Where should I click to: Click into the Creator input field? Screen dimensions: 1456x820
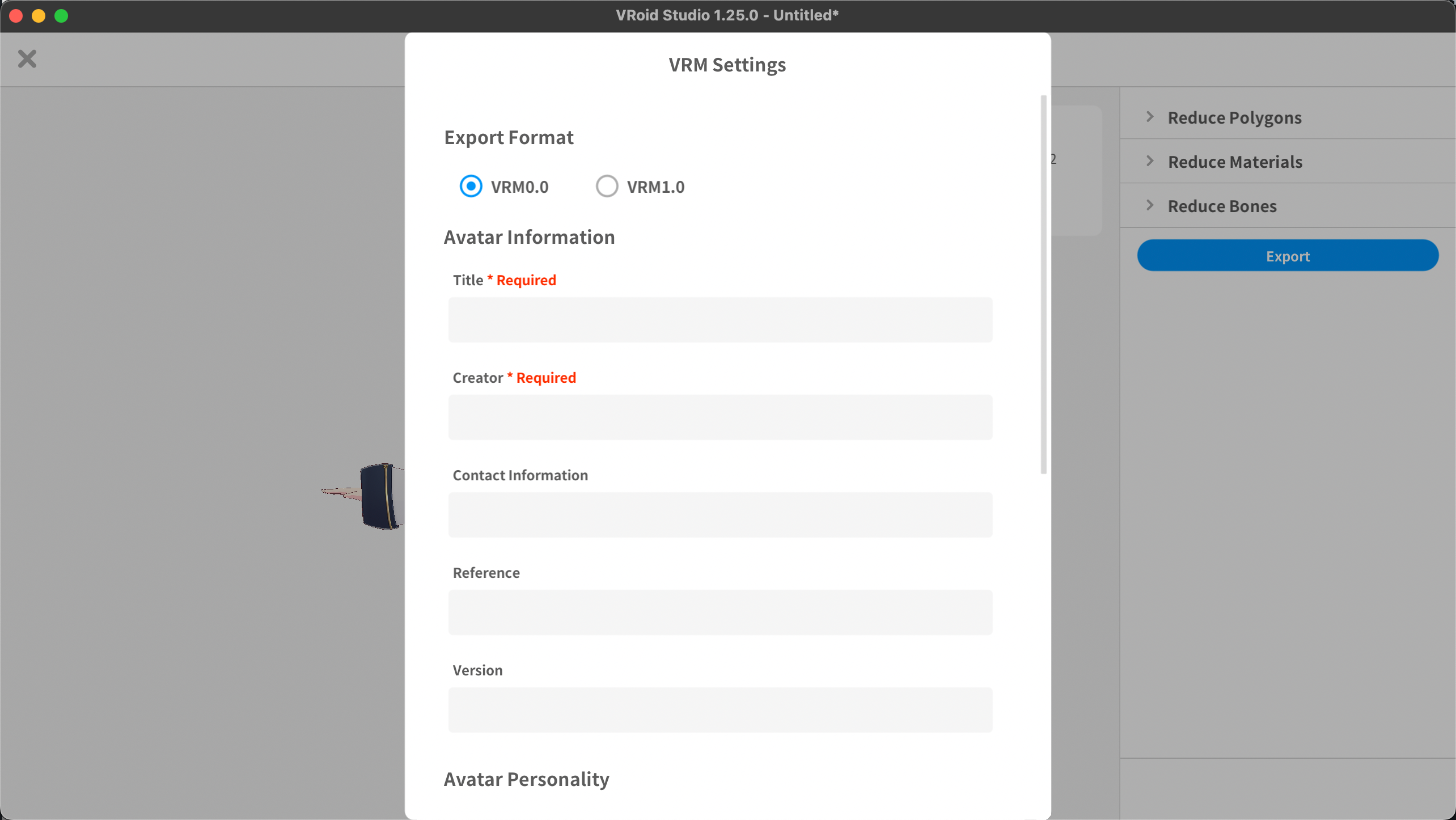(720, 417)
